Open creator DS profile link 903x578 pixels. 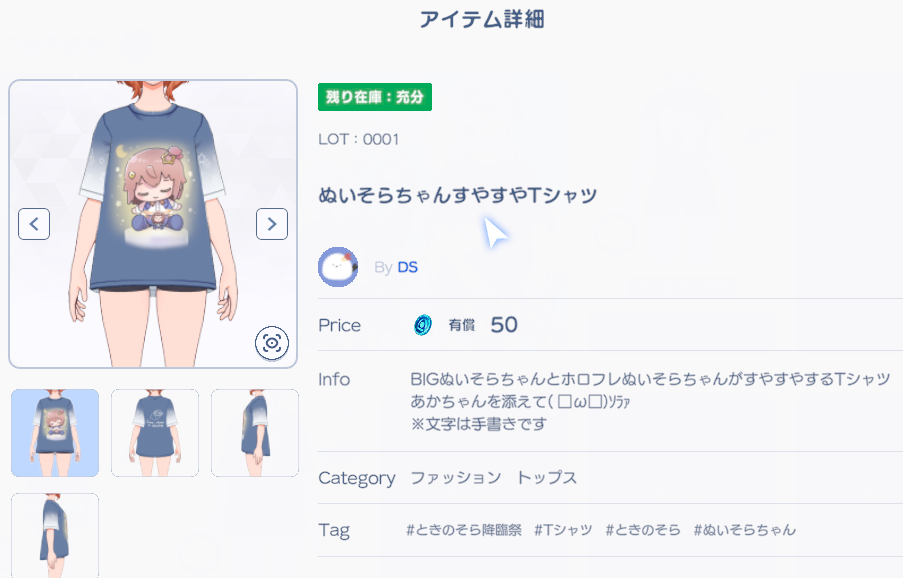tap(407, 267)
